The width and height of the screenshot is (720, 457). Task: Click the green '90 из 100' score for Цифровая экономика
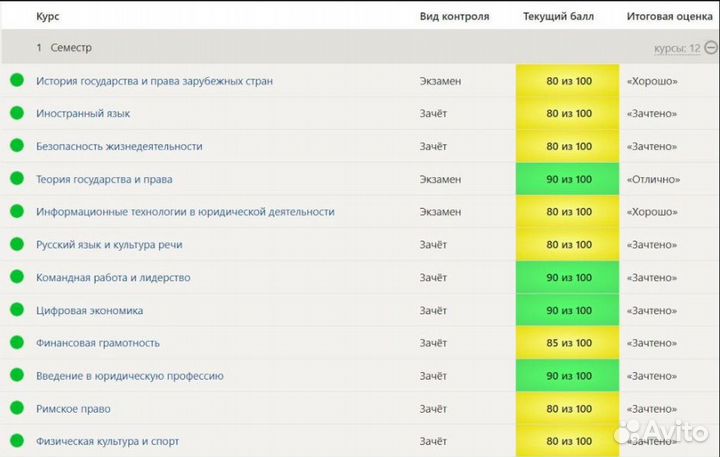pos(568,310)
